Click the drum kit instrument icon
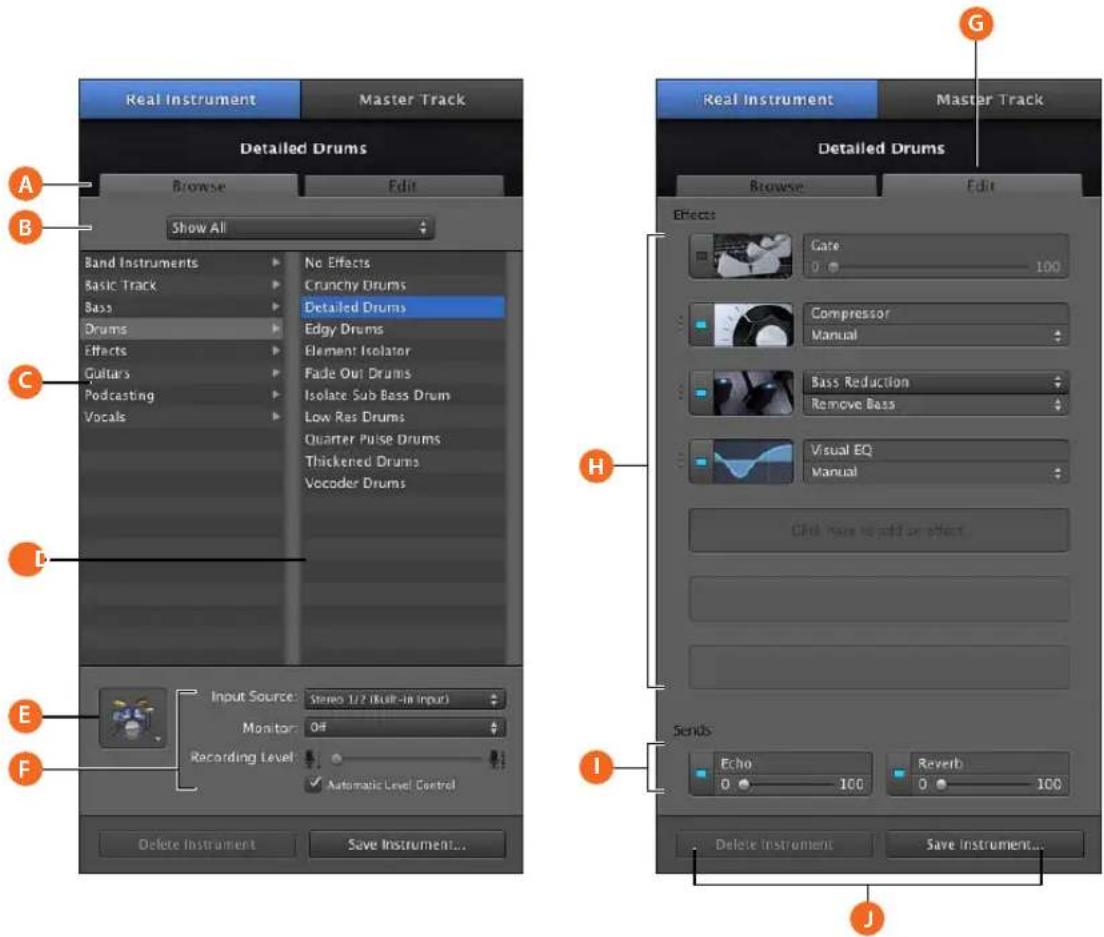Screen dimensions: 1104x937 tap(132, 718)
